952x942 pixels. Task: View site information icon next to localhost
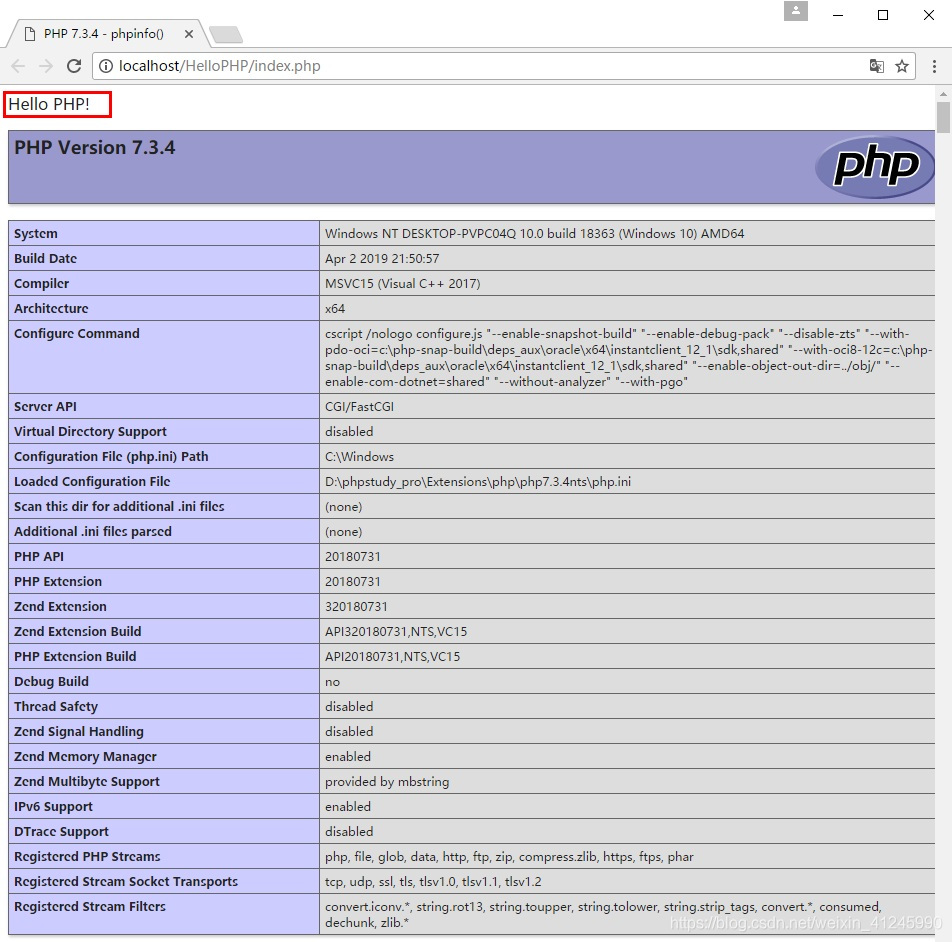pos(105,66)
